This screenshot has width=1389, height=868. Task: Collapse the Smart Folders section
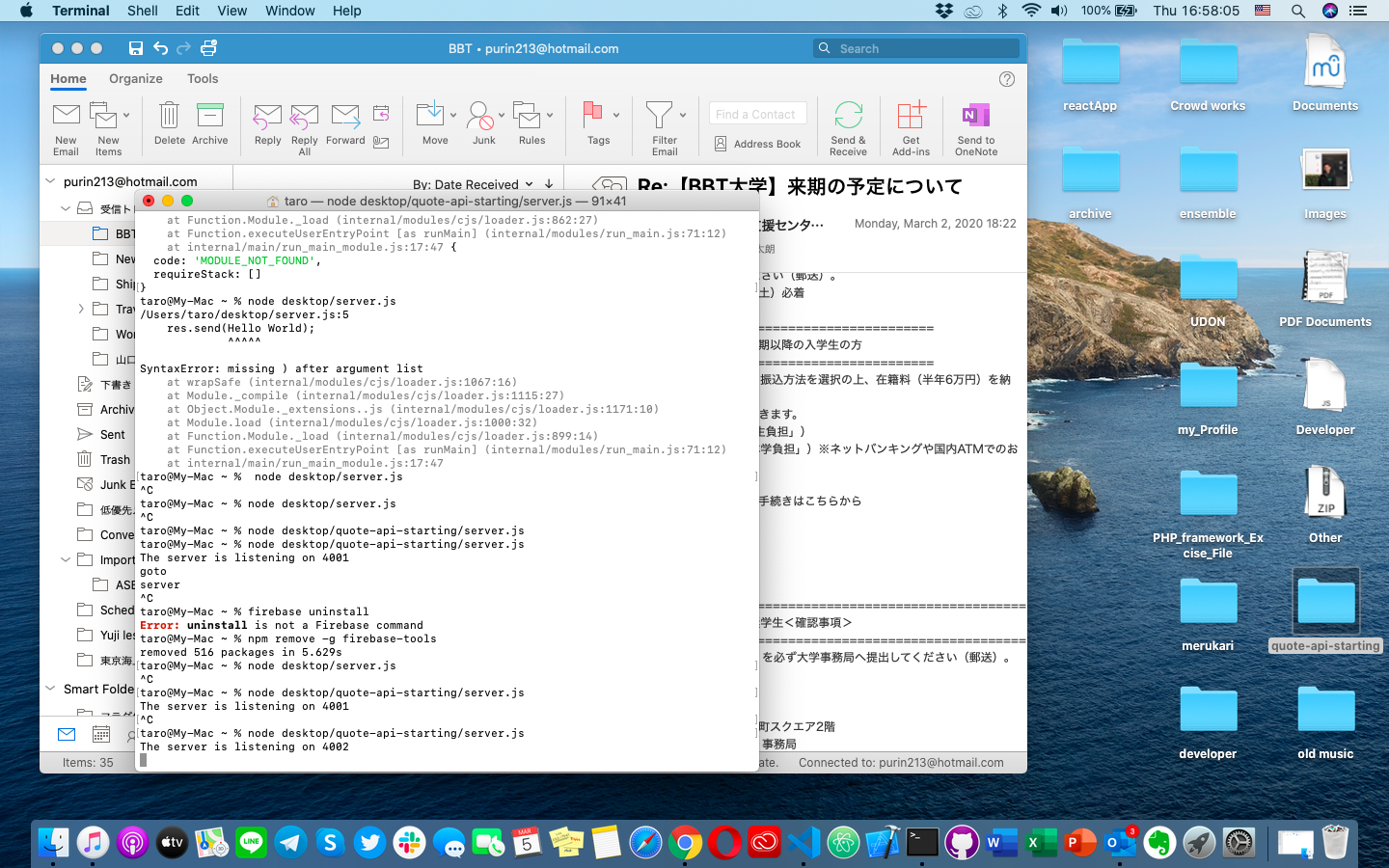(x=50, y=688)
